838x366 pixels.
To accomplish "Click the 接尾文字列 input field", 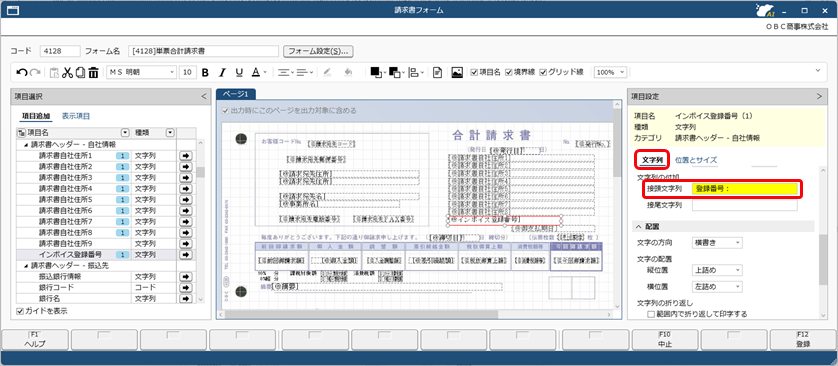I will (x=744, y=205).
